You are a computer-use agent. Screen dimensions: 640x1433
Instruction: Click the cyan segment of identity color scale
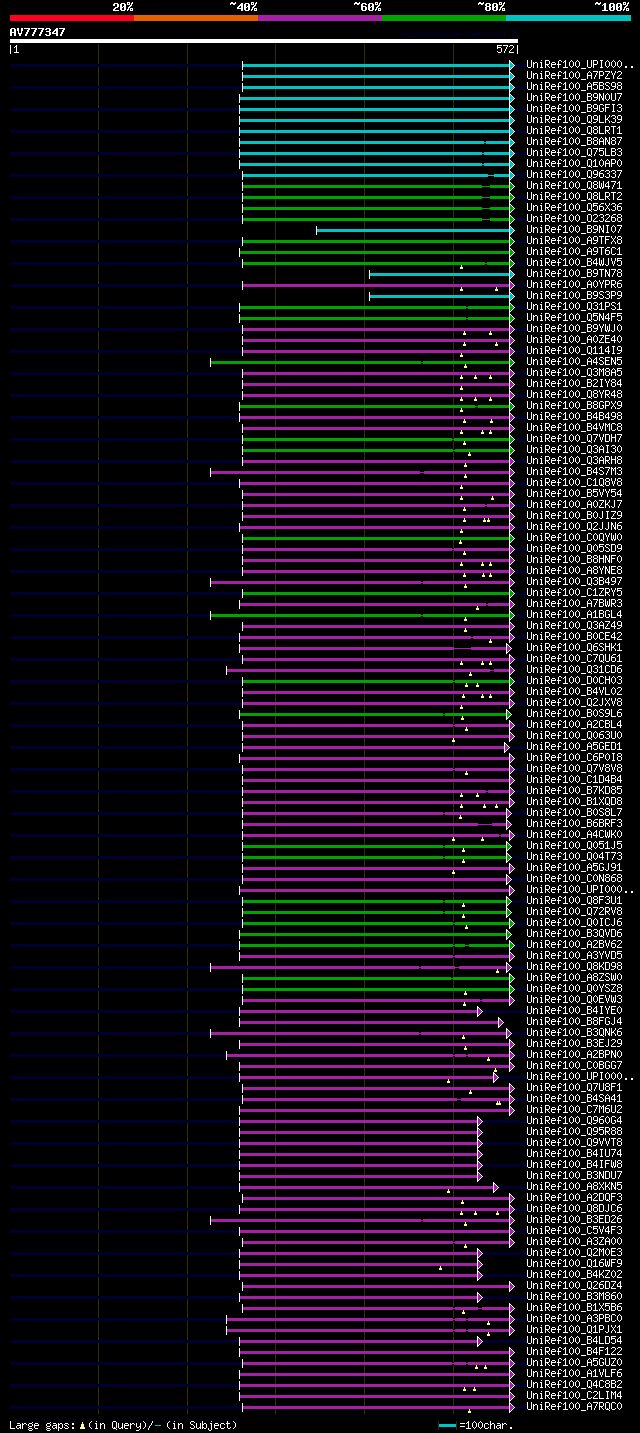[568, 18]
